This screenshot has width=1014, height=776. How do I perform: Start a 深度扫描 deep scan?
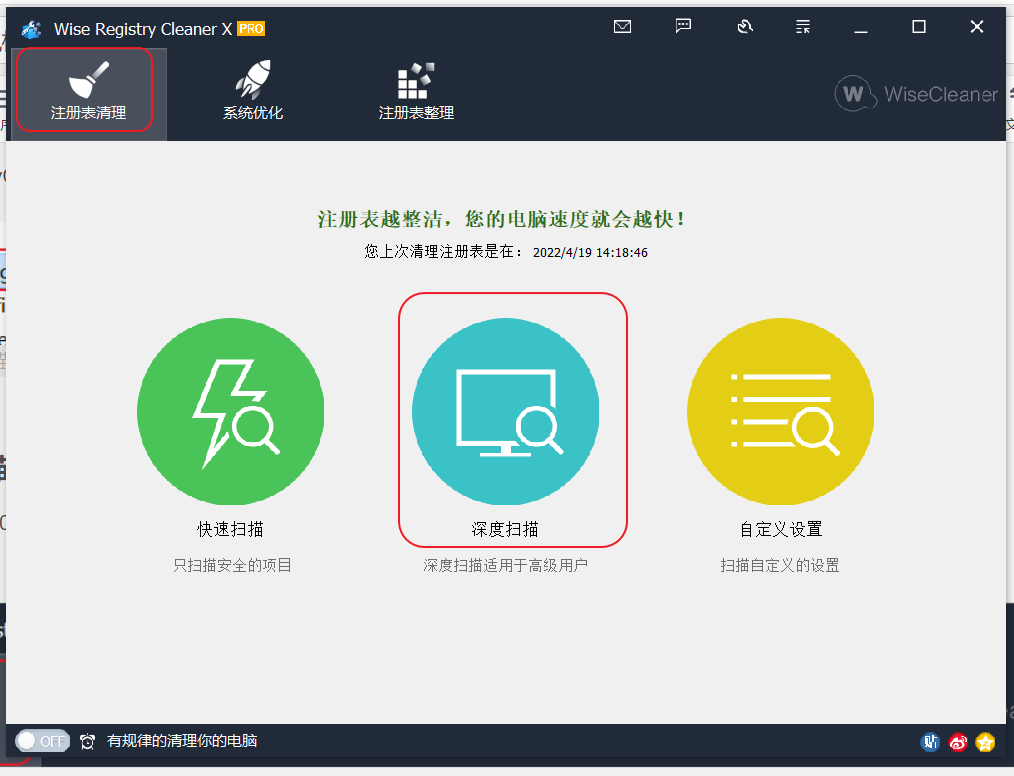tap(506, 411)
